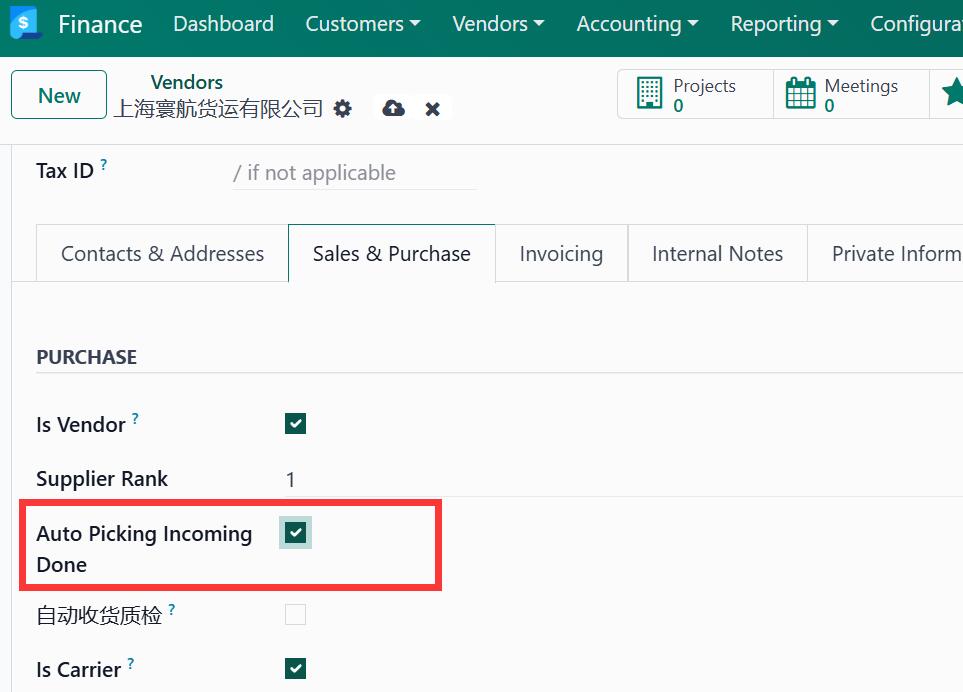Screen dimensions: 963x692
Task: Click the Finance app title
Action: pos(100,25)
